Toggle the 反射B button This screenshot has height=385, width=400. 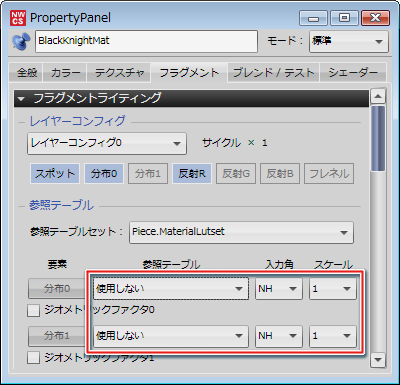click(280, 173)
